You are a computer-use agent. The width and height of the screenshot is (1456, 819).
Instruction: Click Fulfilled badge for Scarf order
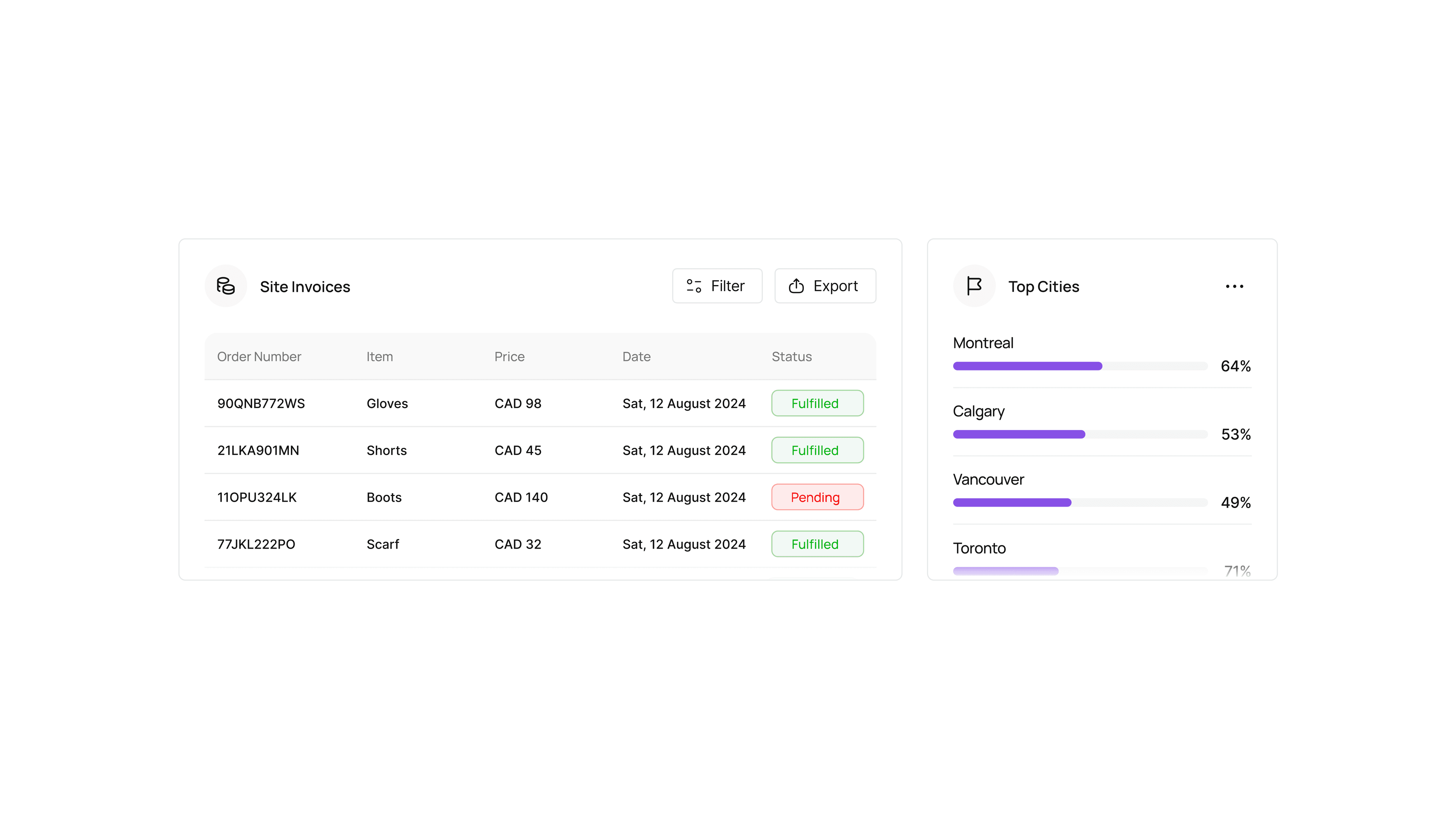click(x=817, y=544)
